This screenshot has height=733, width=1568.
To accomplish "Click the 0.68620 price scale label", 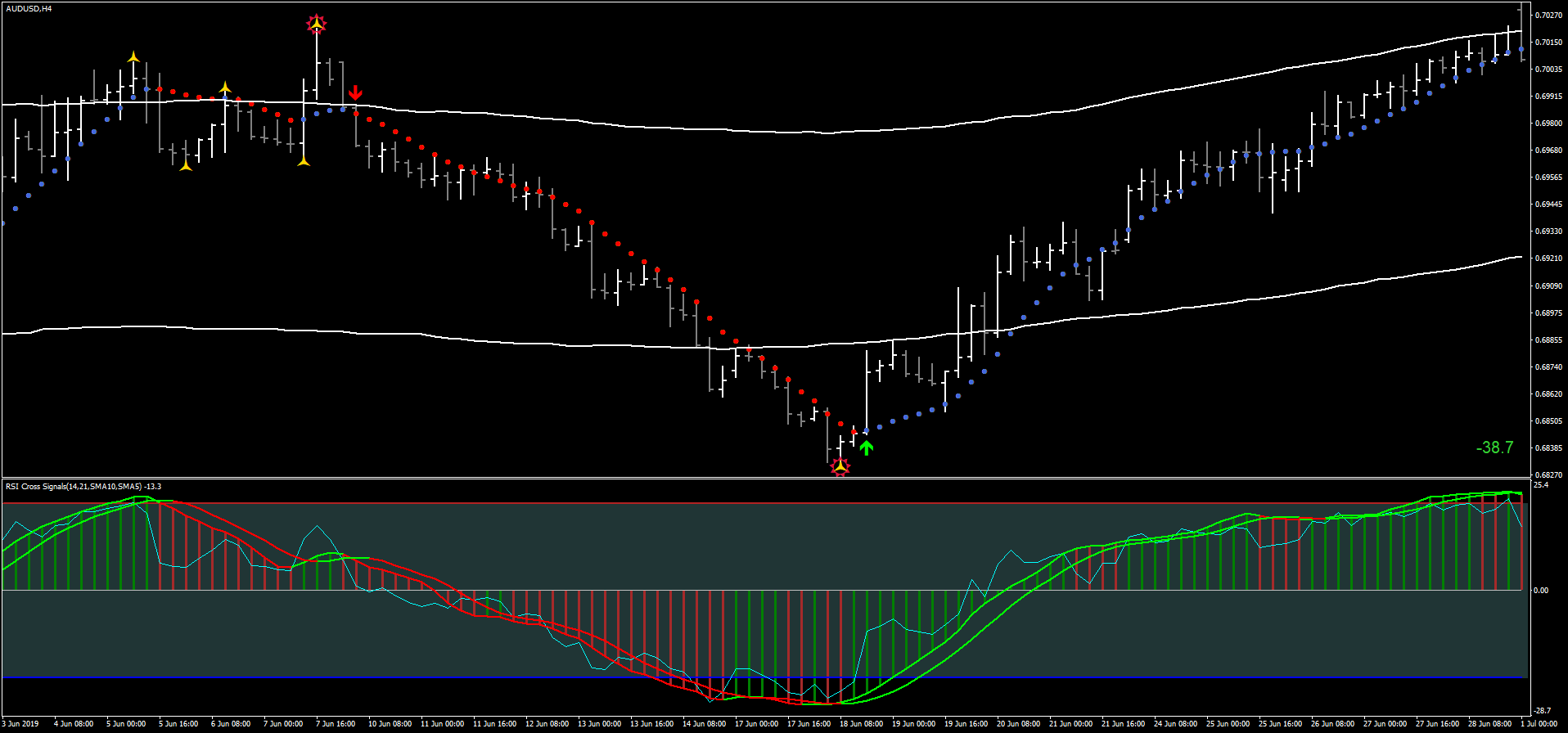I will pos(1548,393).
